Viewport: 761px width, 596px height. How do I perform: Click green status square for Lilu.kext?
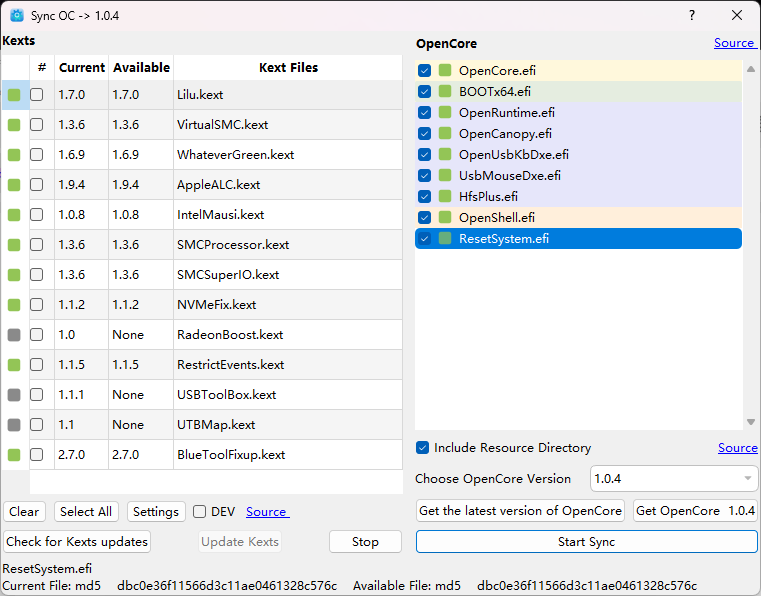(14, 96)
